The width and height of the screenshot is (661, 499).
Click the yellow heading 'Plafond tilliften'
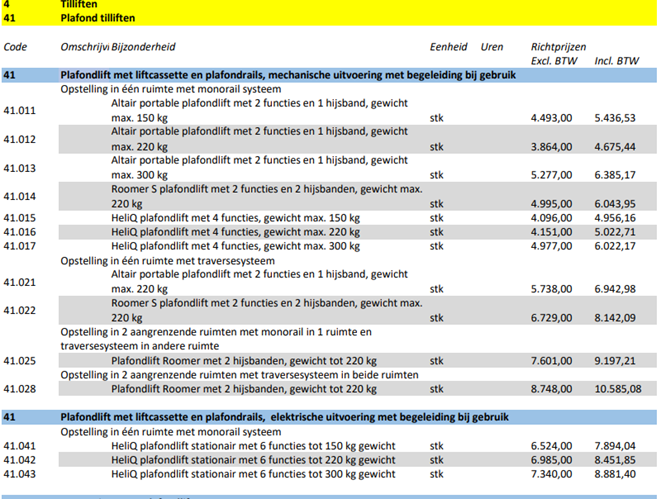(98, 18)
